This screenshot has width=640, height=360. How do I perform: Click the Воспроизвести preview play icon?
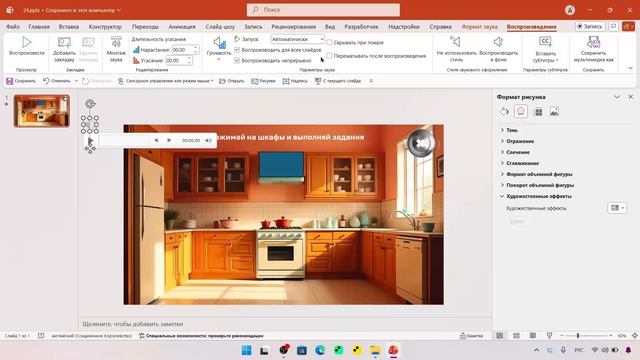tap(27, 42)
